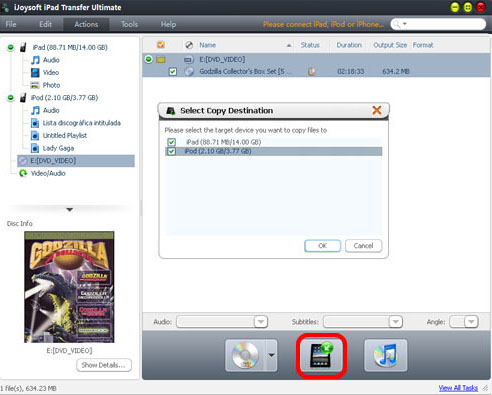Open the Audio track dropdown
The image size is (492, 395).
261,322
